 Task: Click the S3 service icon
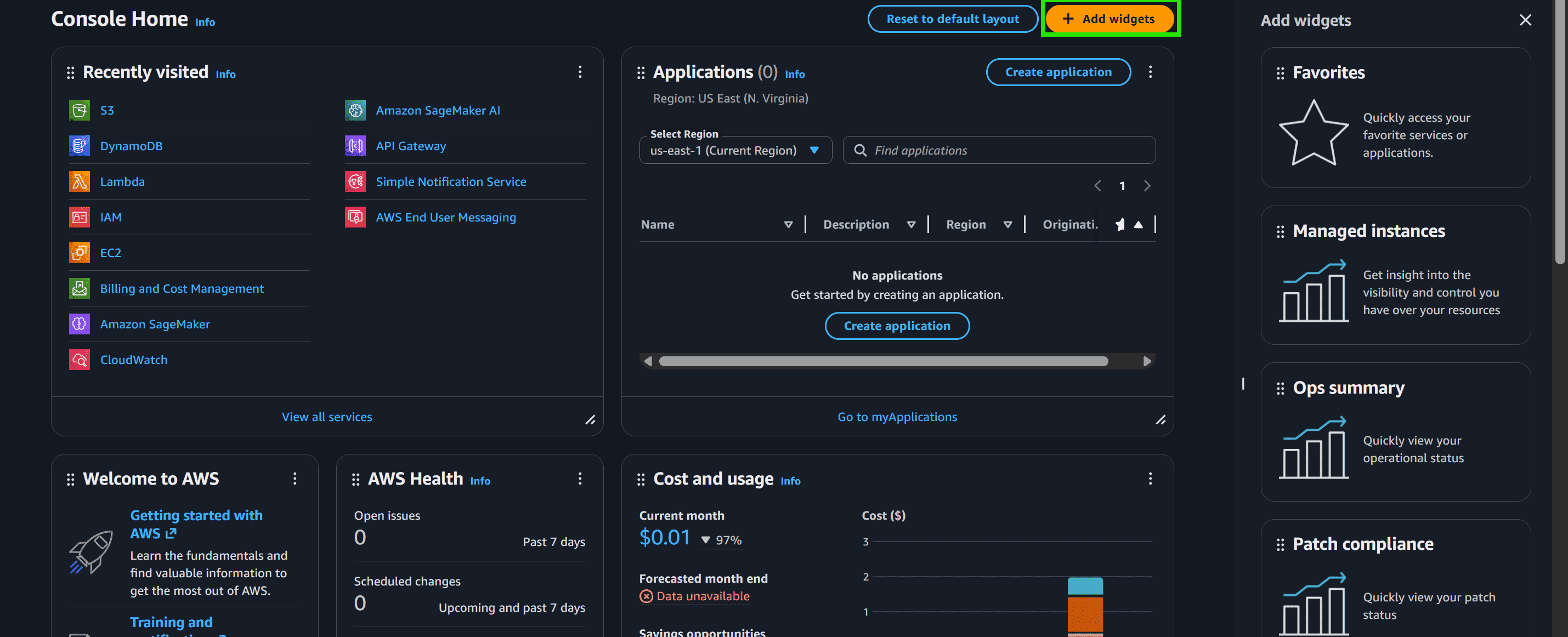(79, 110)
